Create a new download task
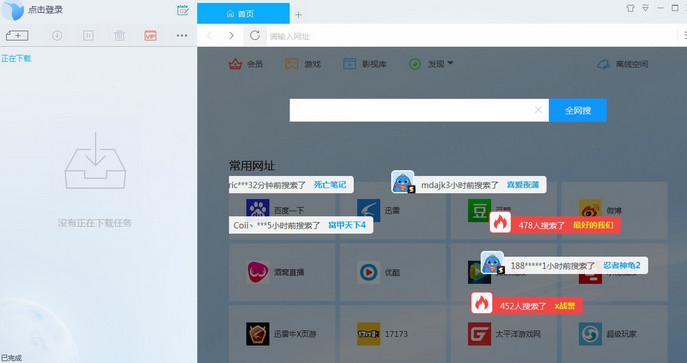Image resolution: width=687 pixels, height=363 pixels. point(17,35)
